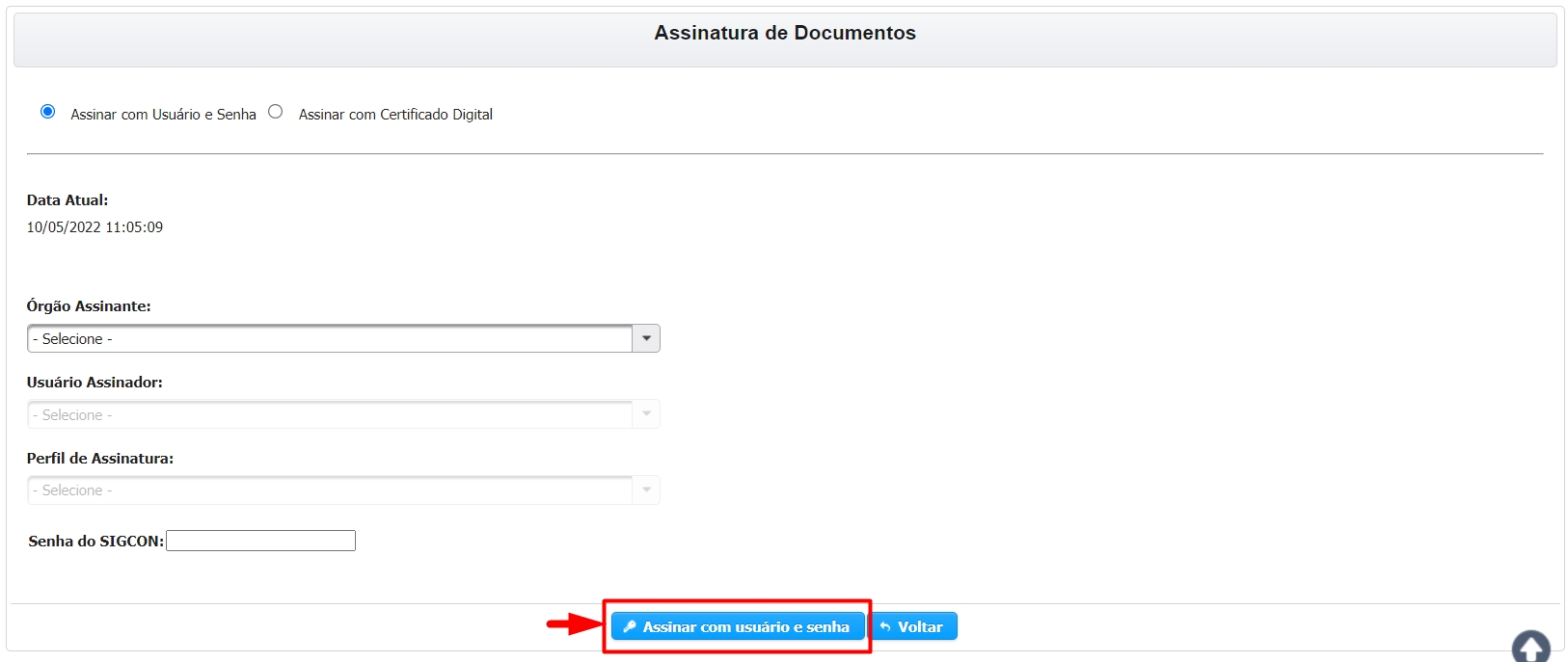Click the Órgão Assinante select field

[x=329, y=338]
